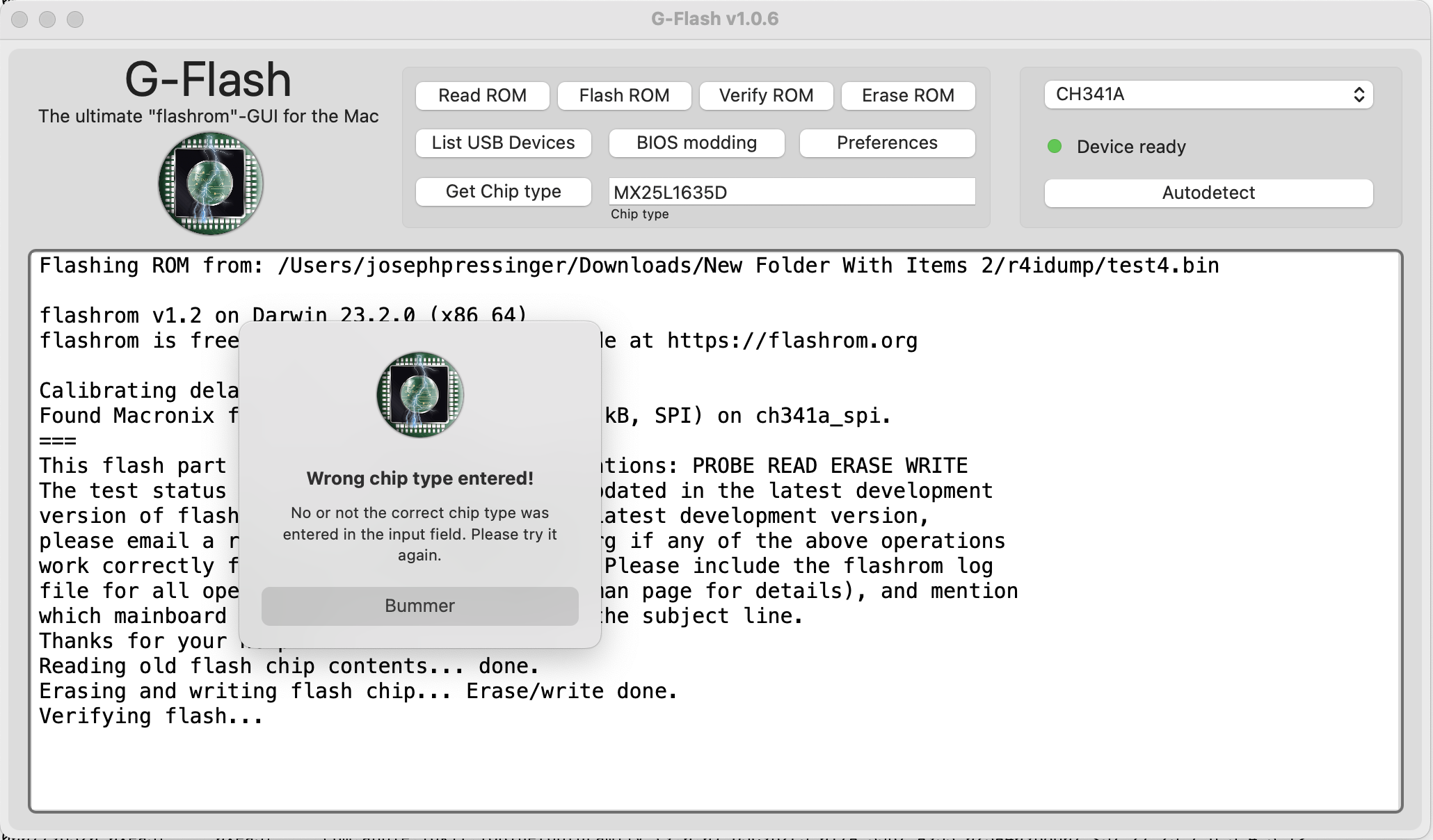1433x840 pixels.
Task: Click the Read ROM button
Action: tap(482, 95)
